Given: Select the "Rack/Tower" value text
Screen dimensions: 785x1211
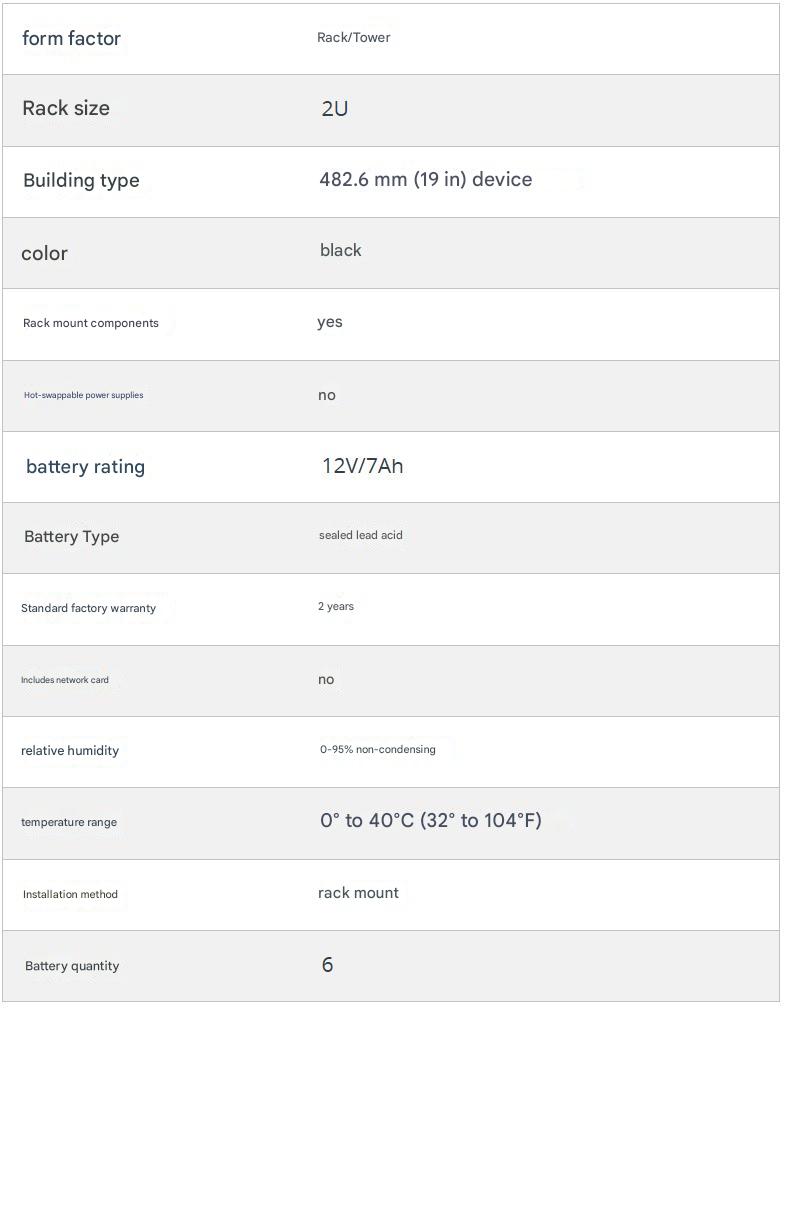Looking at the screenshot, I should coord(353,38).
